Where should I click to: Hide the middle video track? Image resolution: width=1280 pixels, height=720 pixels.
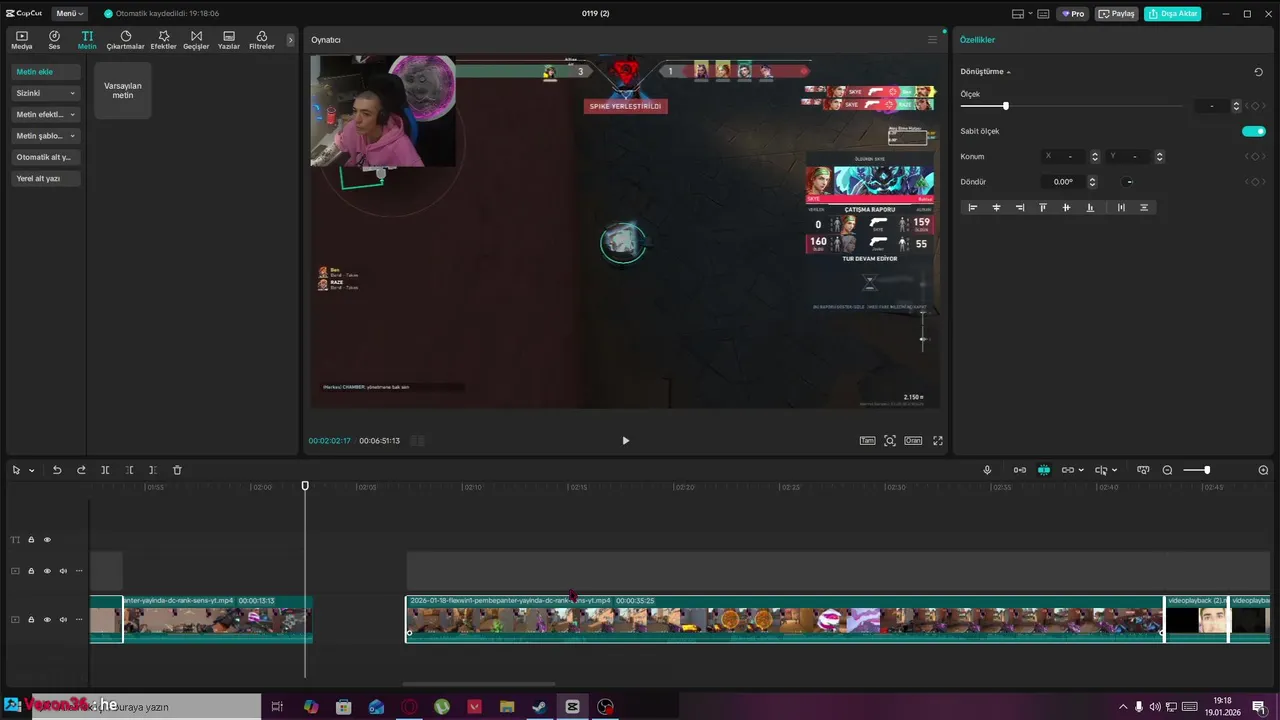pyautogui.click(x=47, y=571)
